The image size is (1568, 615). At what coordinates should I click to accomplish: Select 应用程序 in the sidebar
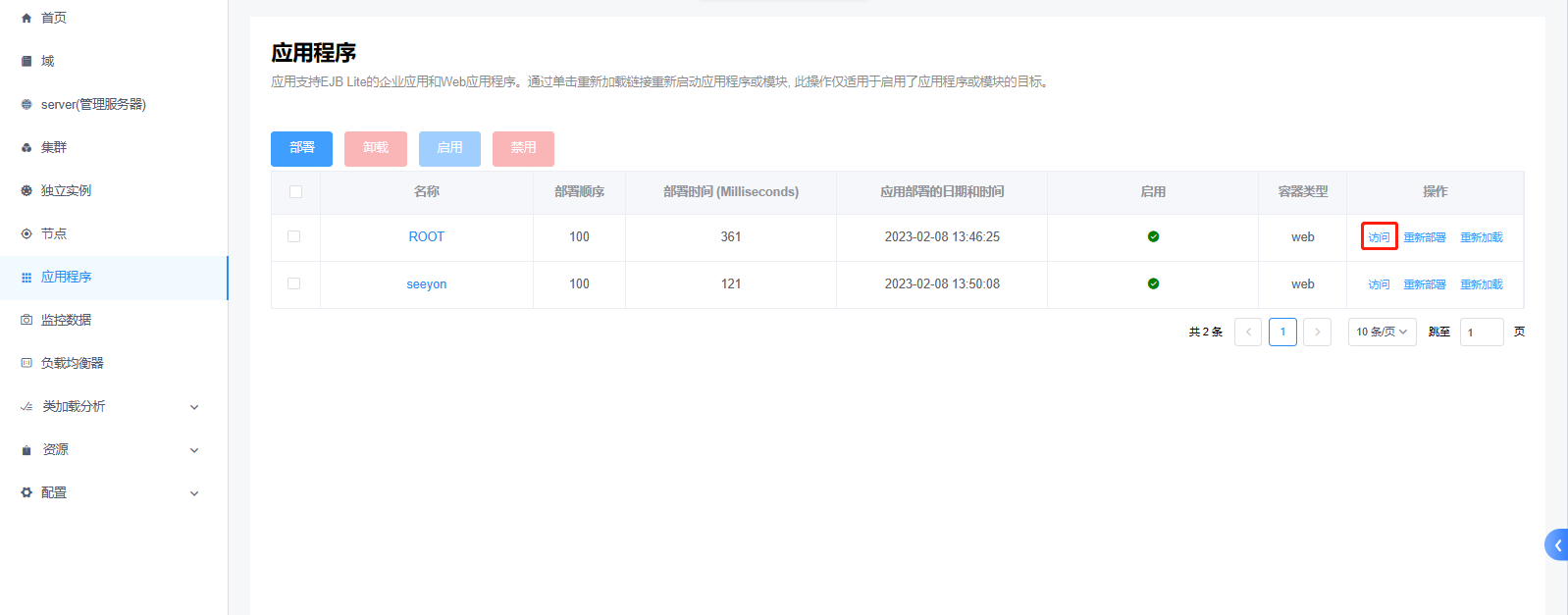114,277
